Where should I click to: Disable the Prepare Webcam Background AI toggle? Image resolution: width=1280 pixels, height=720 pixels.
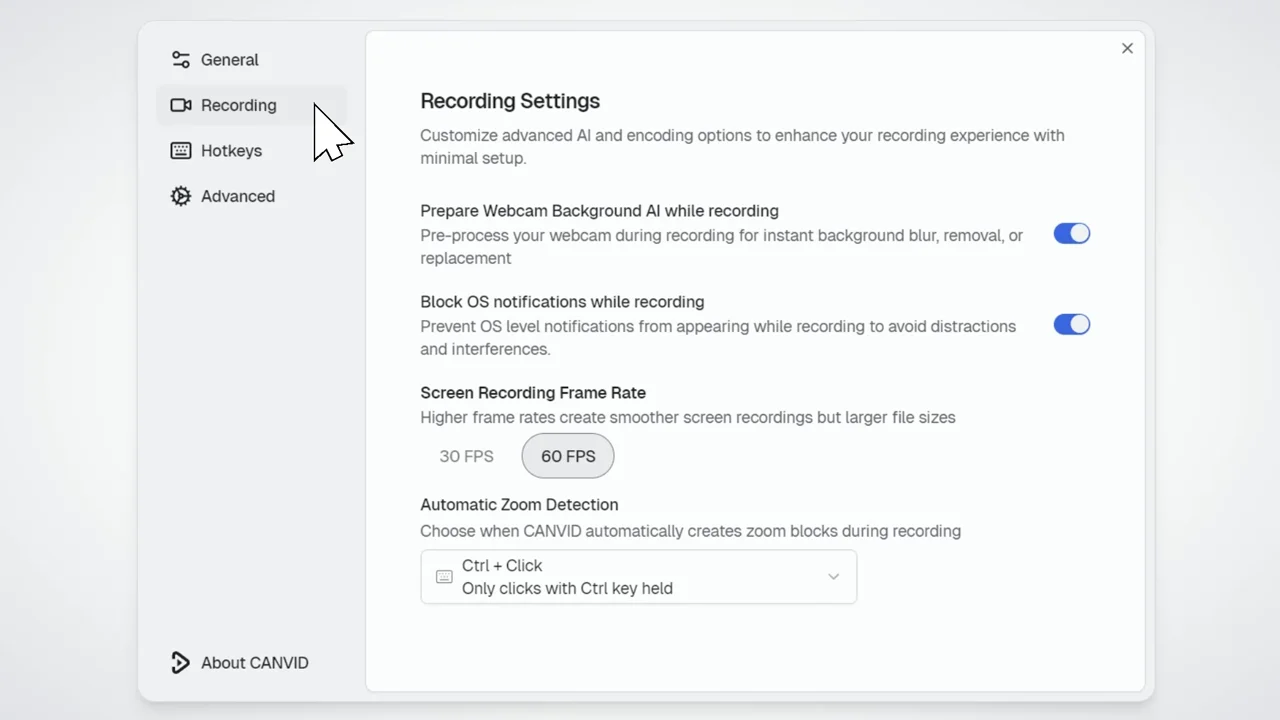point(1072,233)
